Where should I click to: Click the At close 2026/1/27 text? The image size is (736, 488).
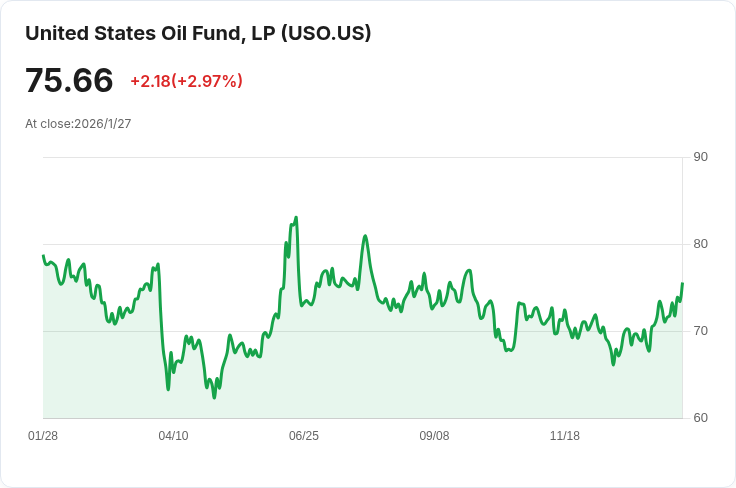tap(78, 124)
